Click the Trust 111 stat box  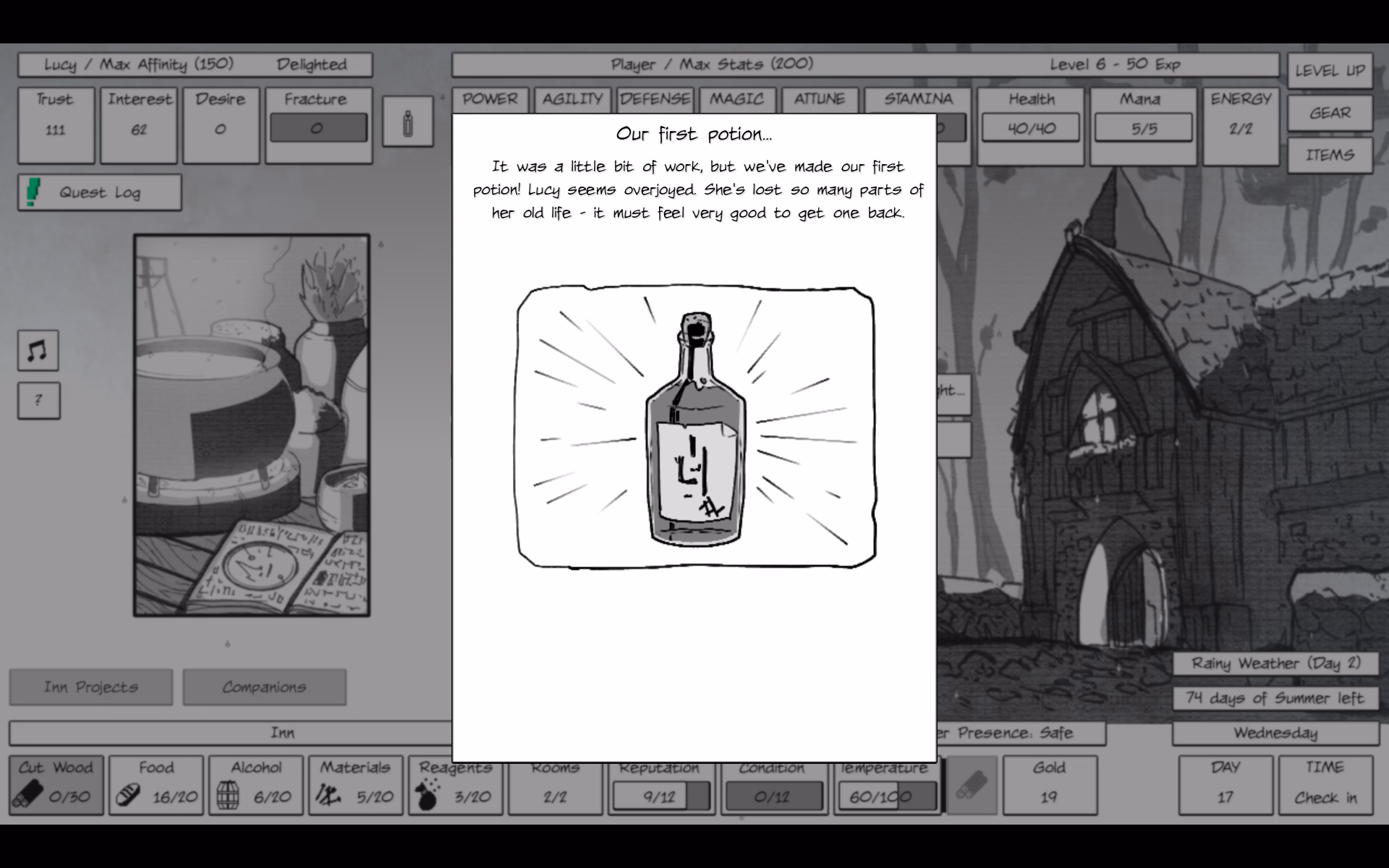(x=56, y=126)
